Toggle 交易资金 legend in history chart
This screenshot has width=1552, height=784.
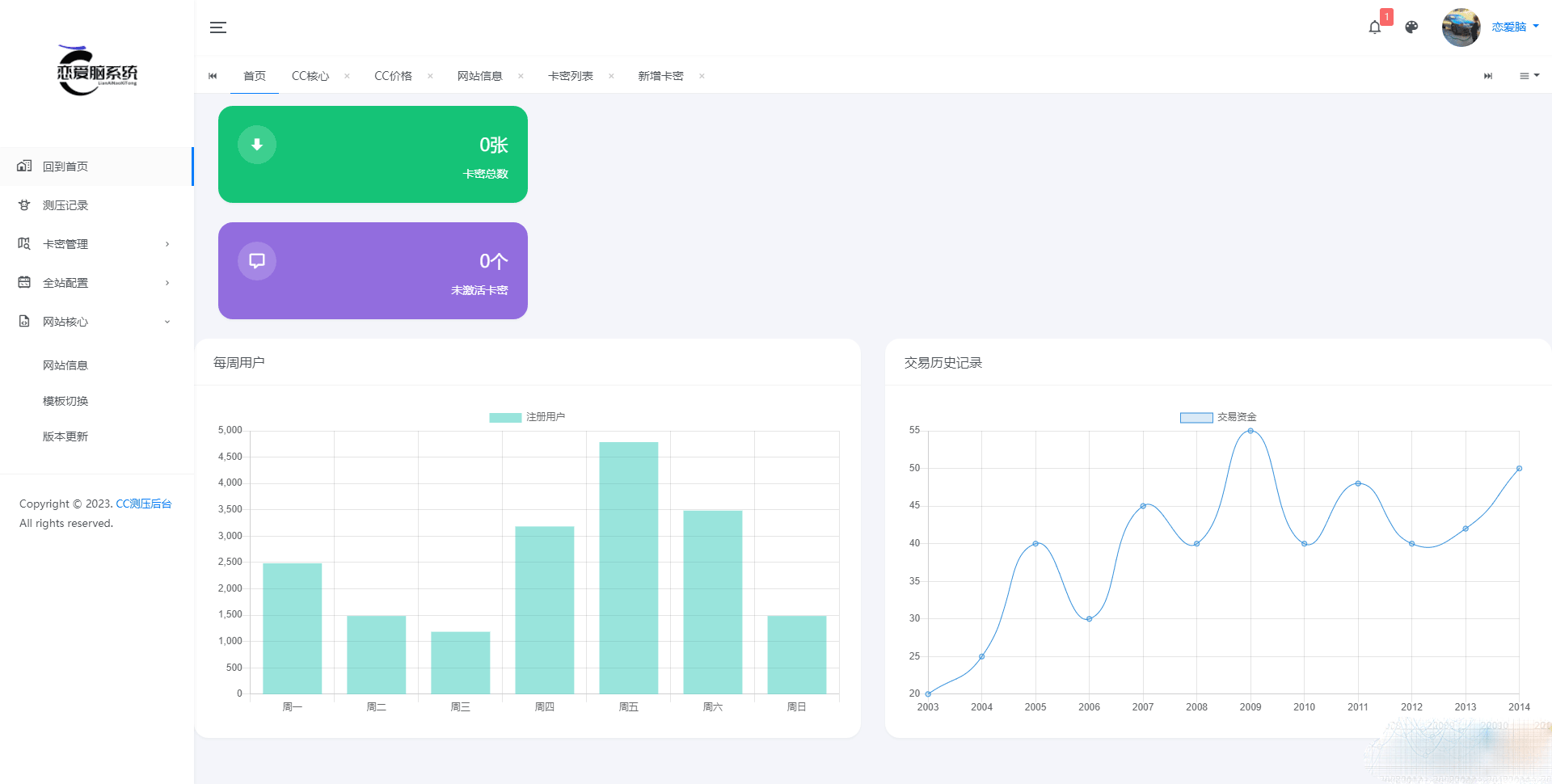point(1218,417)
